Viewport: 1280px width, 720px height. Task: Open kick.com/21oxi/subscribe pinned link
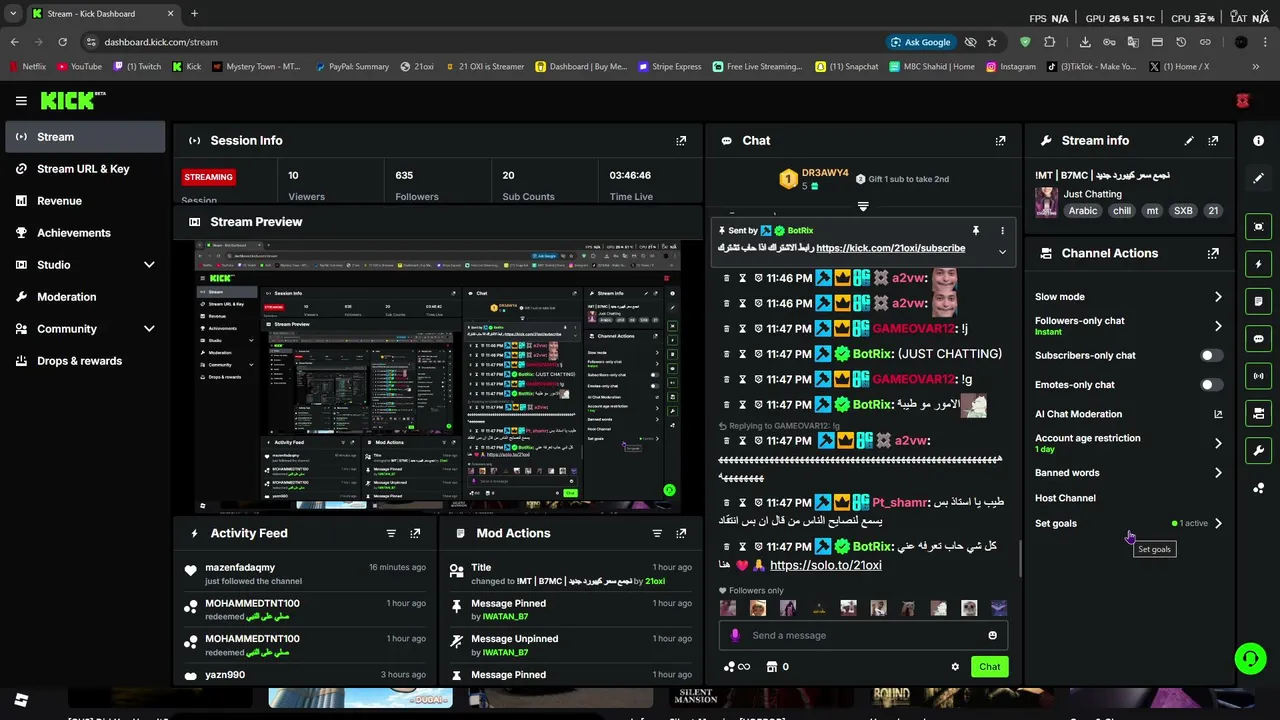click(x=890, y=249)
